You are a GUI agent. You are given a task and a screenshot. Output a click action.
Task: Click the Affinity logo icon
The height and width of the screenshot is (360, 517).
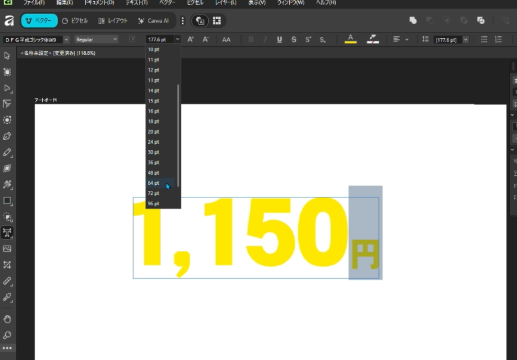[x=9, y=21]
